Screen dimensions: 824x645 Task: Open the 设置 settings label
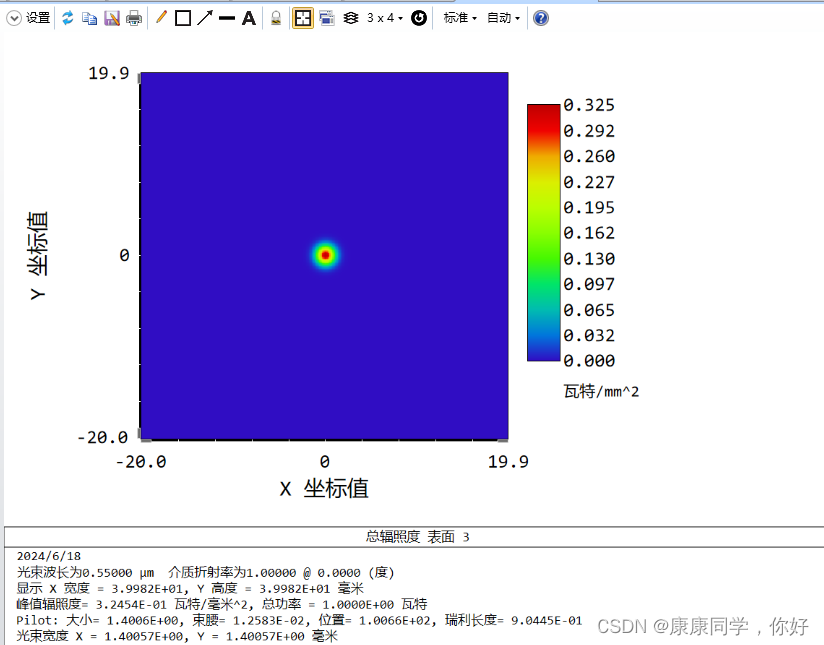pos(38,18)
